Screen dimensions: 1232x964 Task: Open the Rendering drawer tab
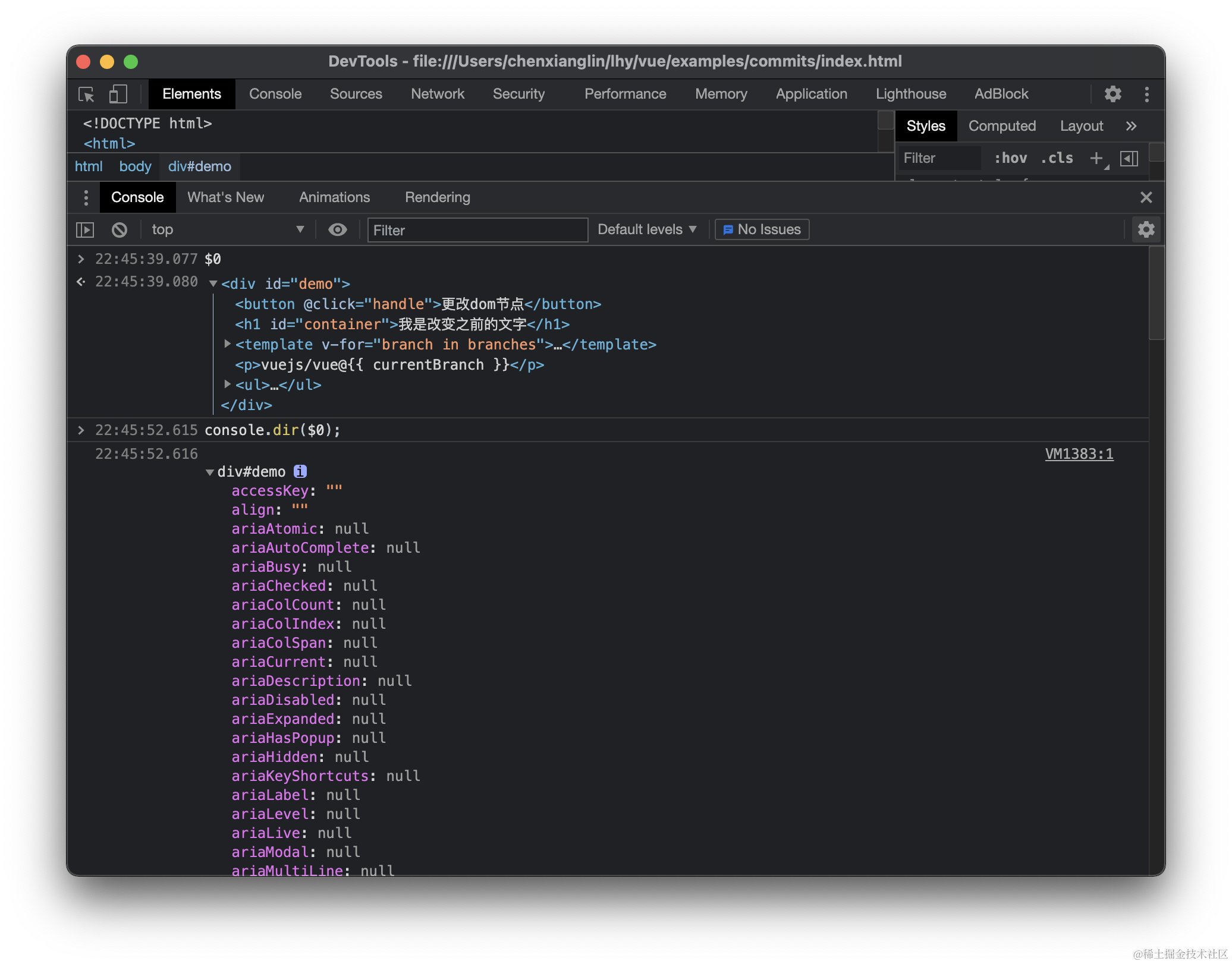(437, 197)
